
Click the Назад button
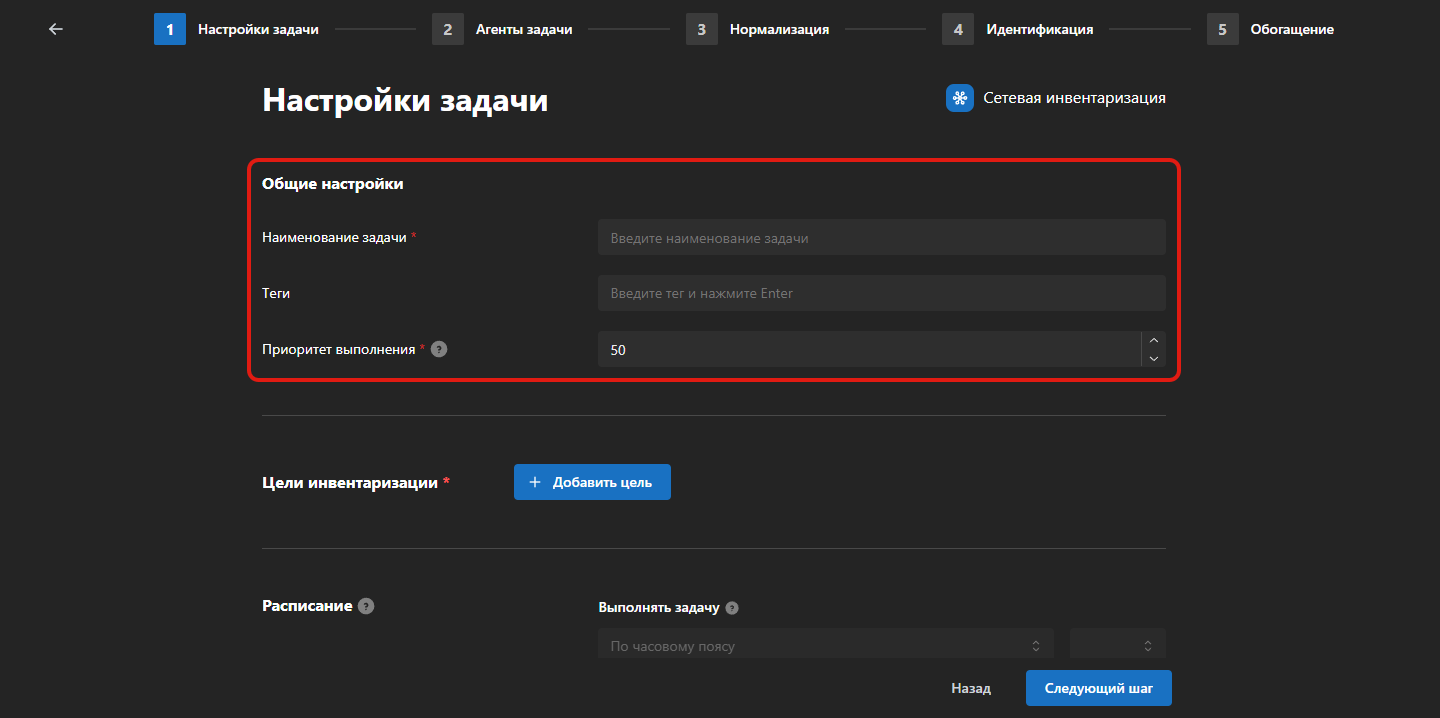click(x=971, y=688)
